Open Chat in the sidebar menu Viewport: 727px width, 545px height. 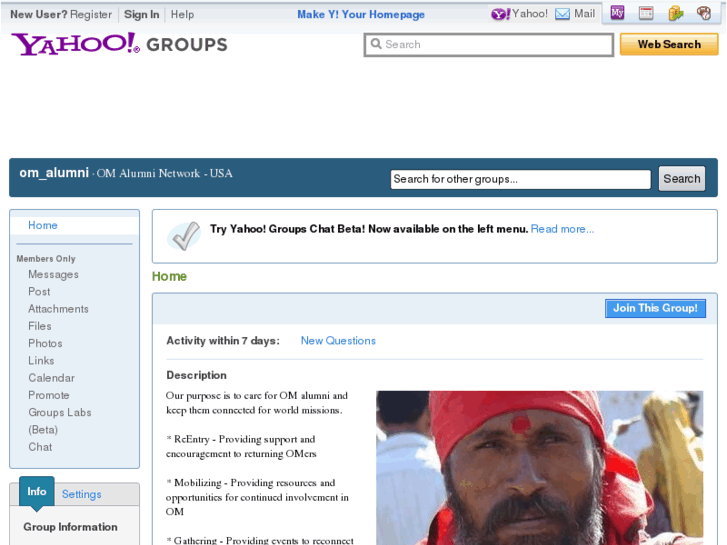(40, 447)
